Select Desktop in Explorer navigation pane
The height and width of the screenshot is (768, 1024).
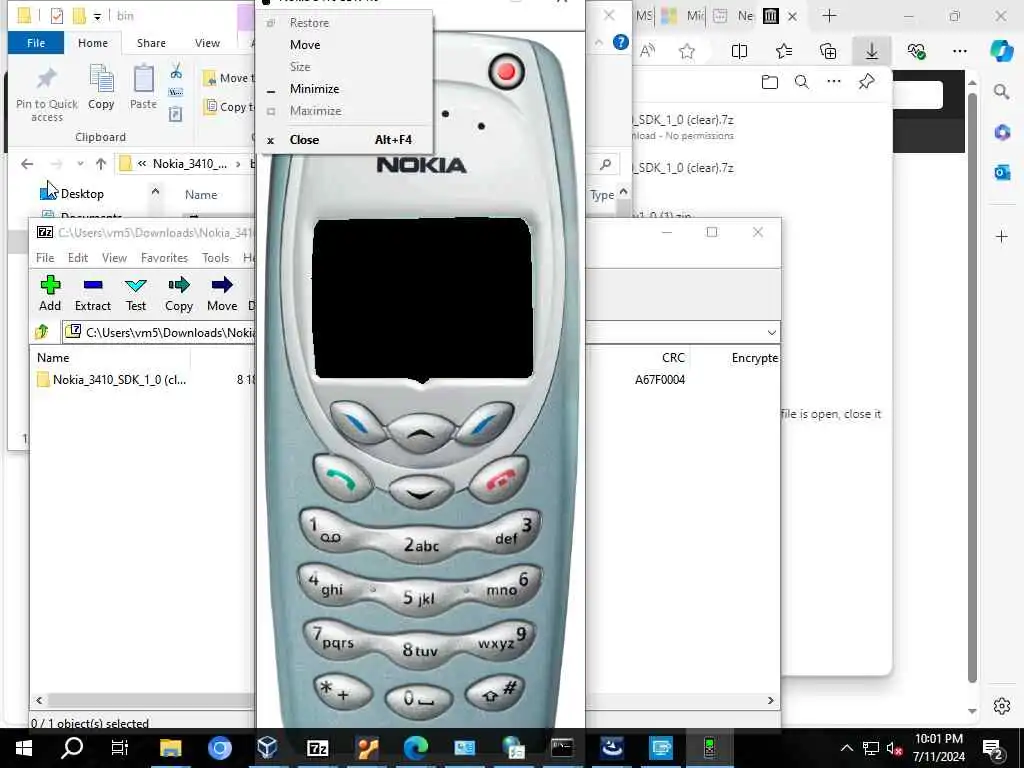[82, 193]
